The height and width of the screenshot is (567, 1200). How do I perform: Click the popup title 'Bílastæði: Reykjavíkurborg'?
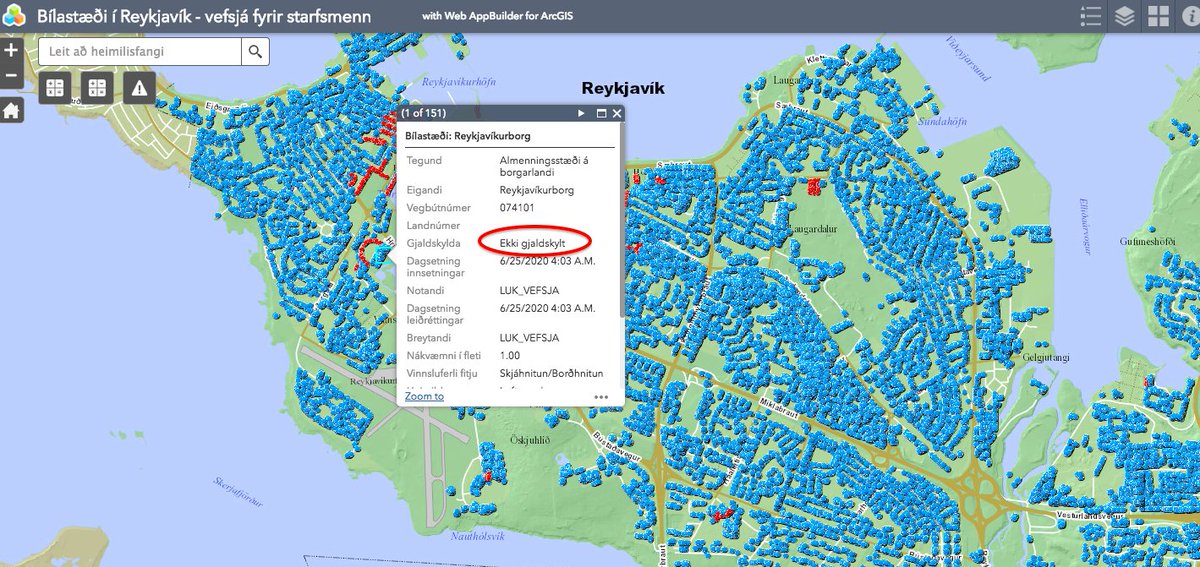click(x=468, y=136)
